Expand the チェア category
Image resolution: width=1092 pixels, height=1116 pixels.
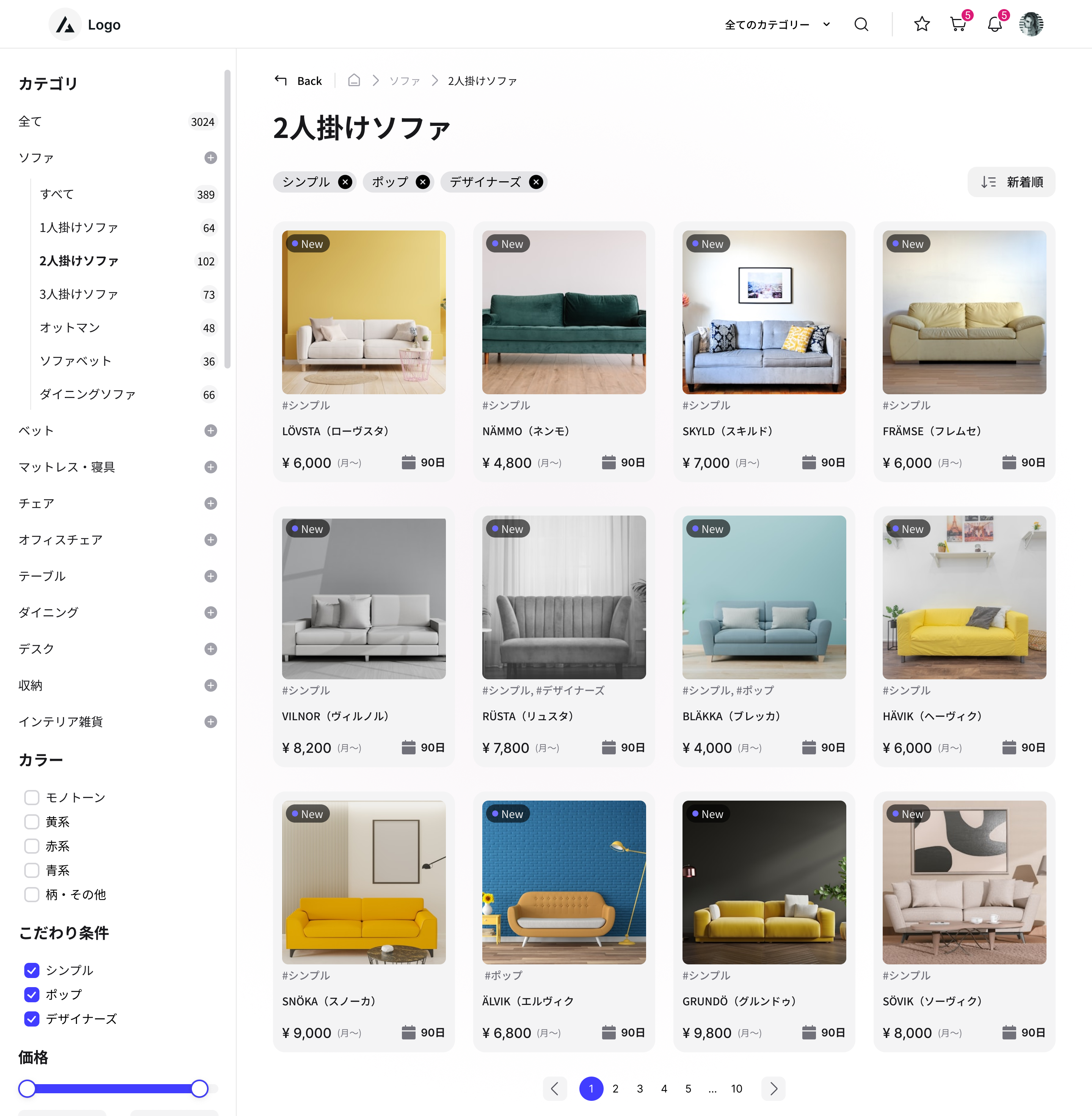pos(210,503)
